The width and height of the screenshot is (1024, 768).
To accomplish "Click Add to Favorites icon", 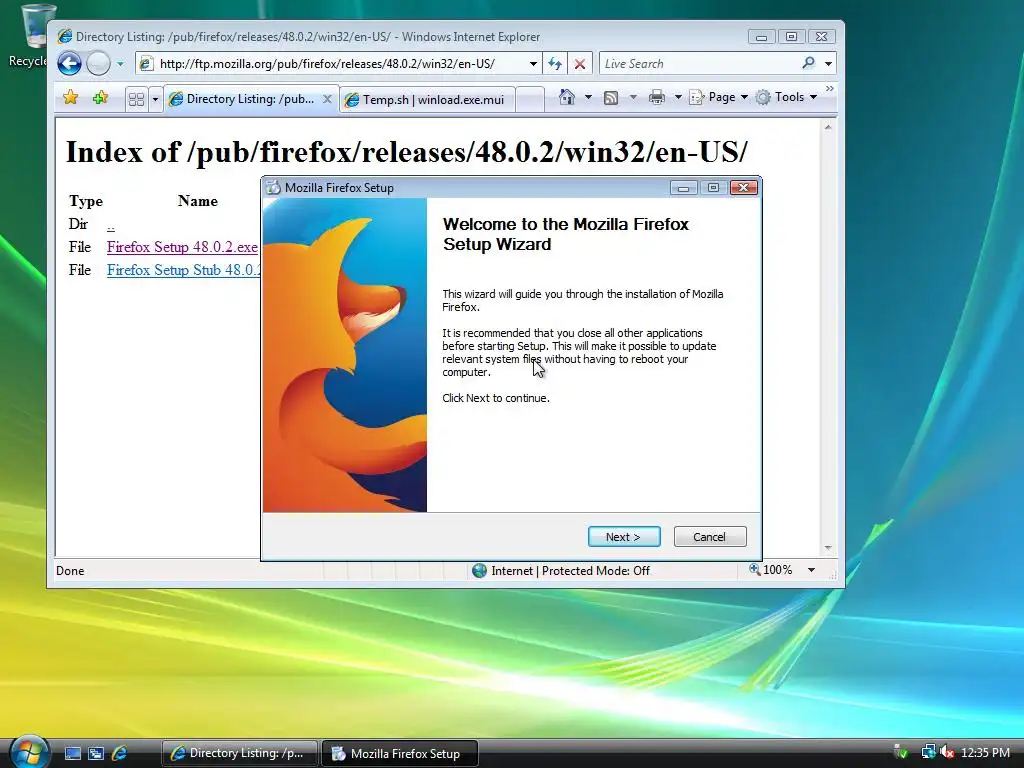I will [x=101, y=98].
